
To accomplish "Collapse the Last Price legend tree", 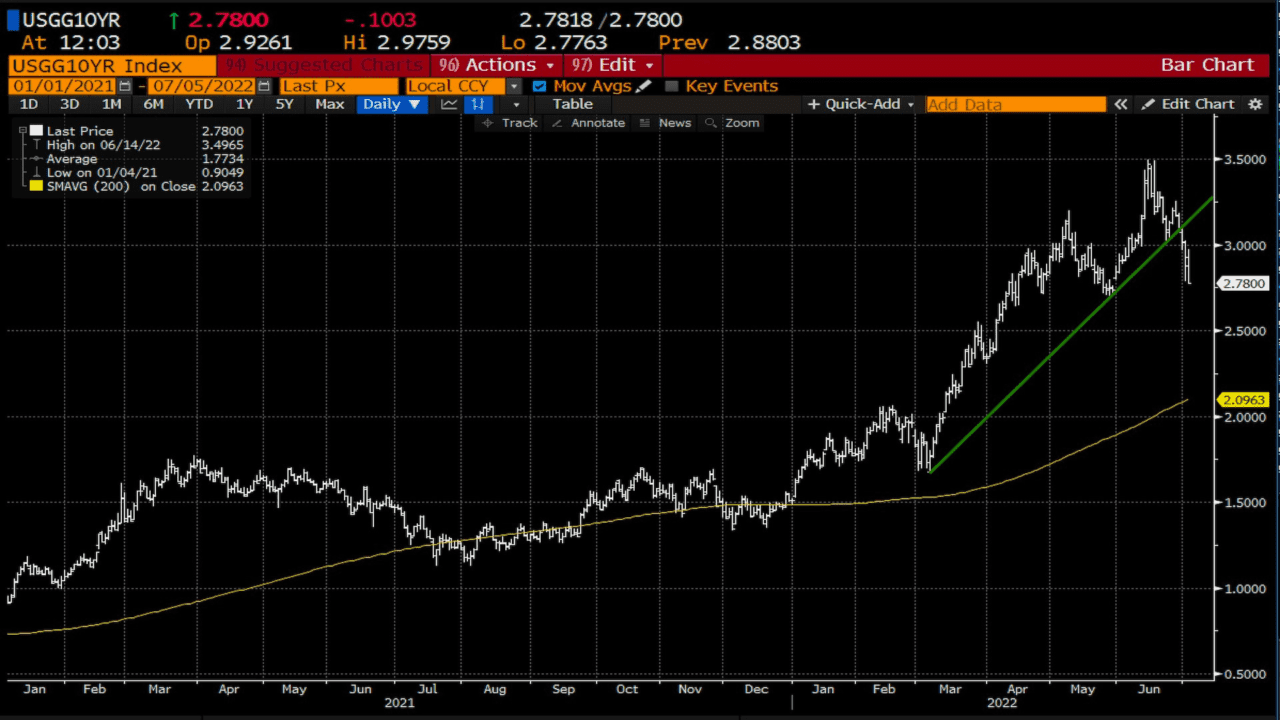I will [x=22, y=131].
